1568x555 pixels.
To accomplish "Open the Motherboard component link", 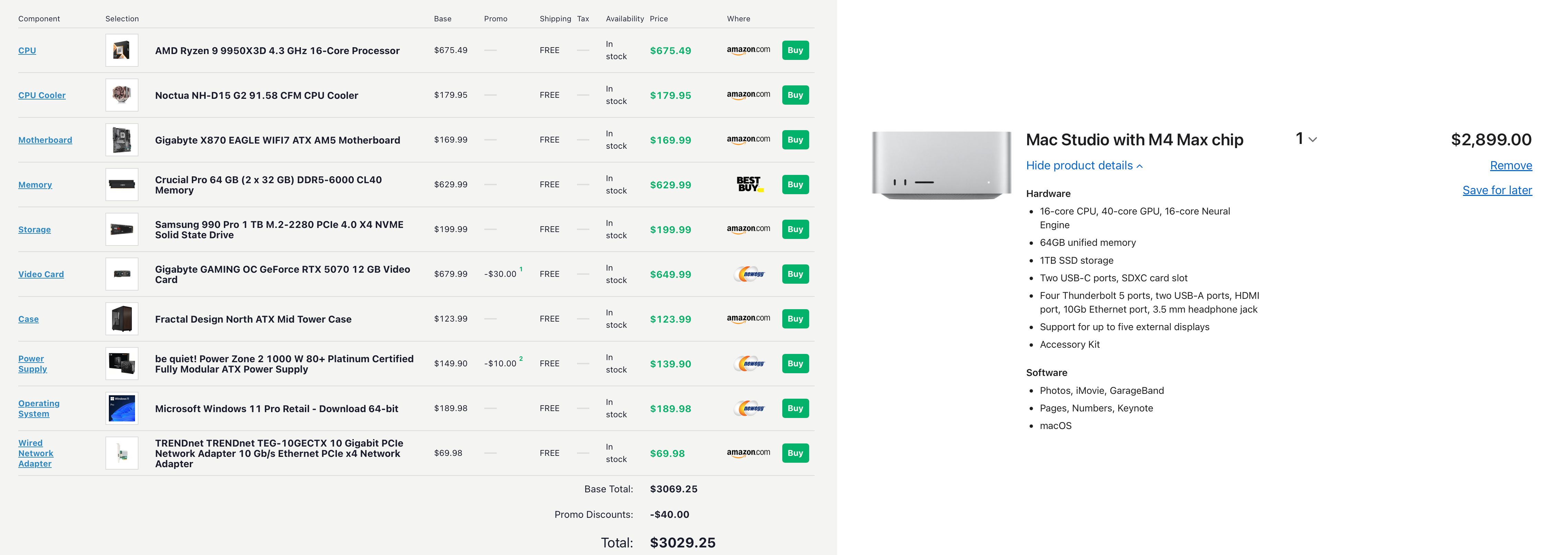I will point(45,140).
